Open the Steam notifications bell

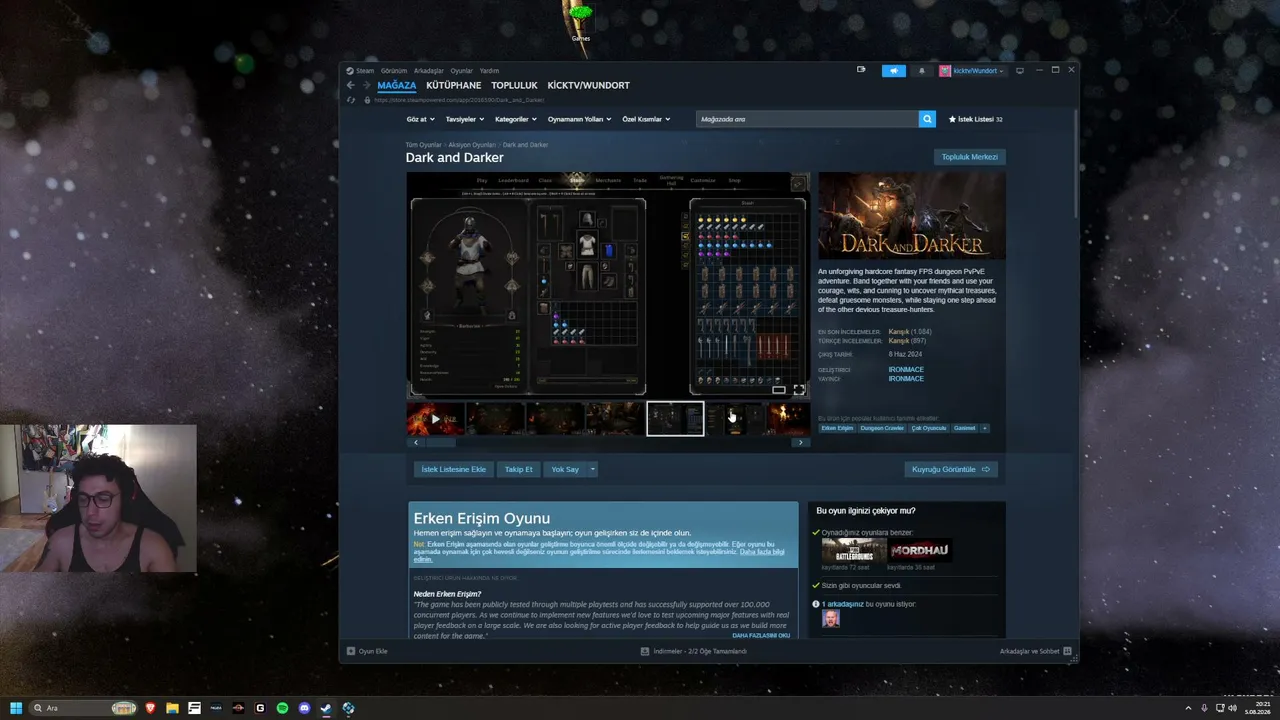click(x=922, y=71)
